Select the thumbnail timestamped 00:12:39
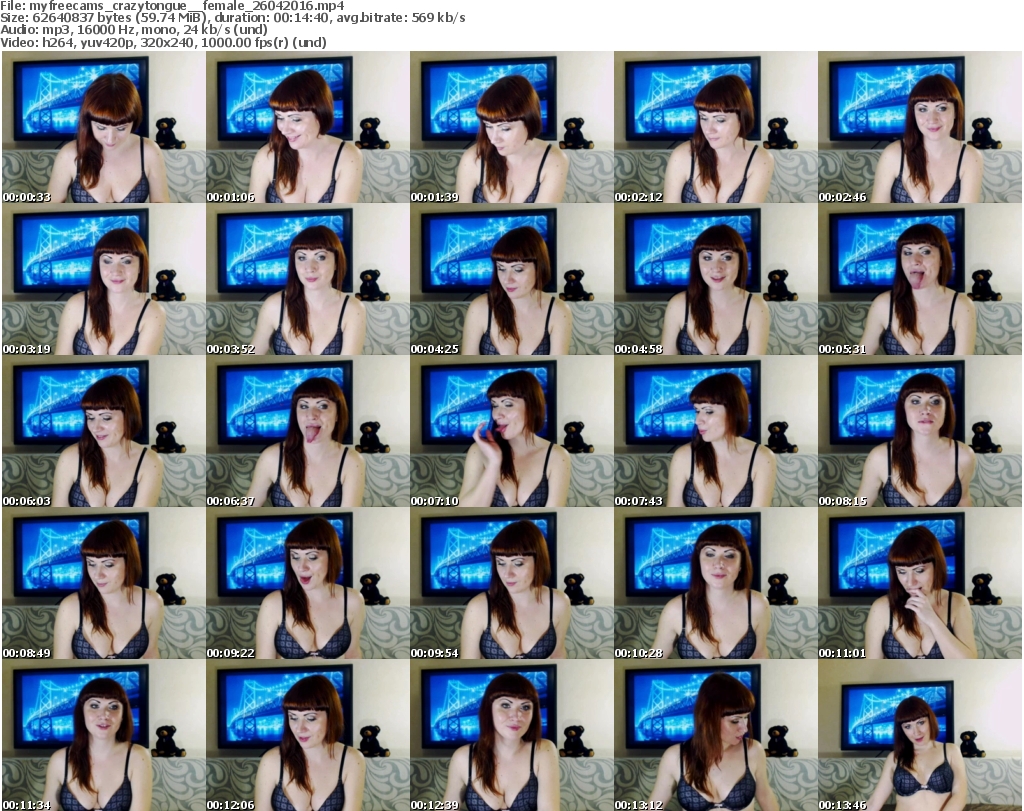 point(511,735)
